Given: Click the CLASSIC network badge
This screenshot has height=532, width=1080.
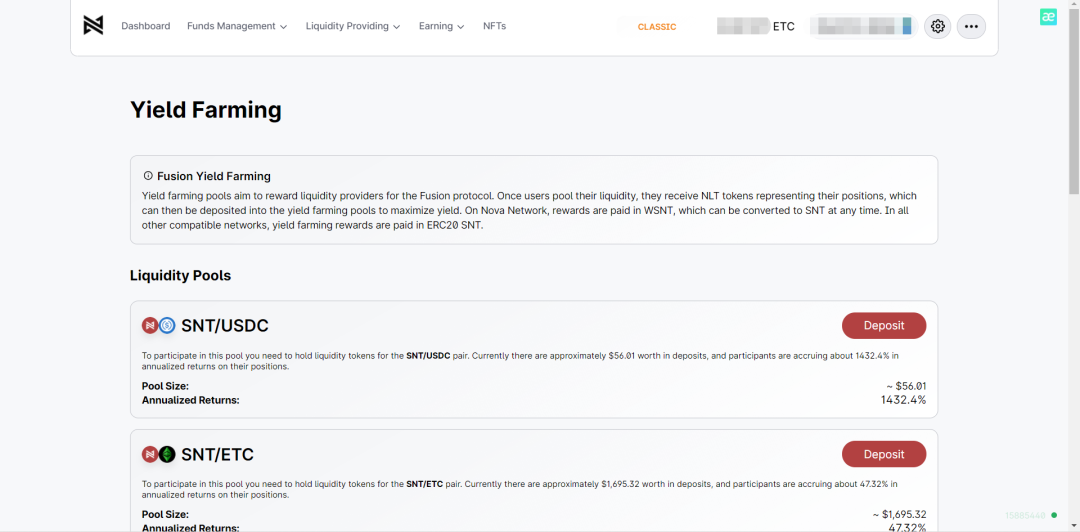Looking at the screenshot, I should click(x=657, y=27).
